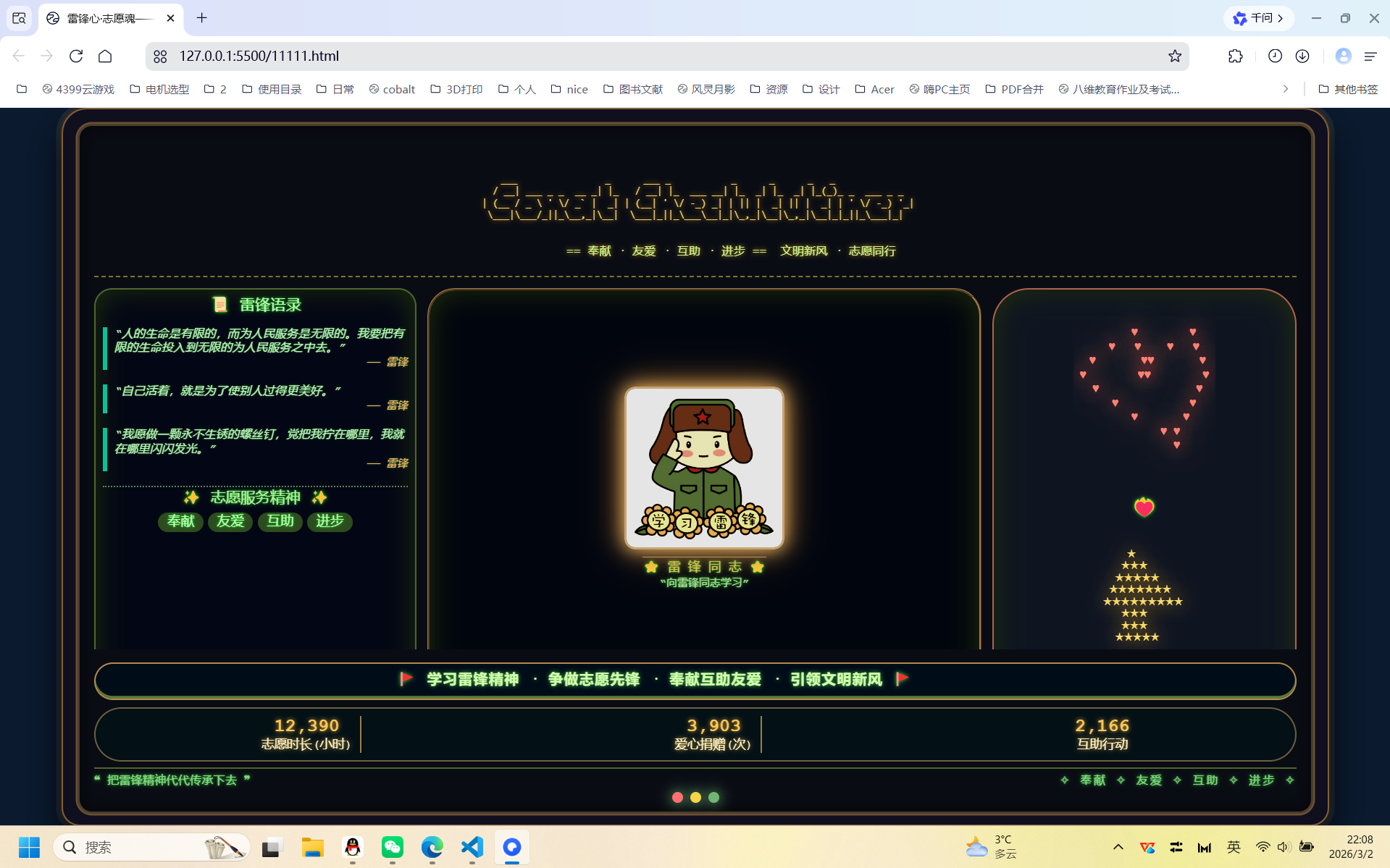Open a new browser tab
Screen dimensions: 1390x868
tap(202, 18)
